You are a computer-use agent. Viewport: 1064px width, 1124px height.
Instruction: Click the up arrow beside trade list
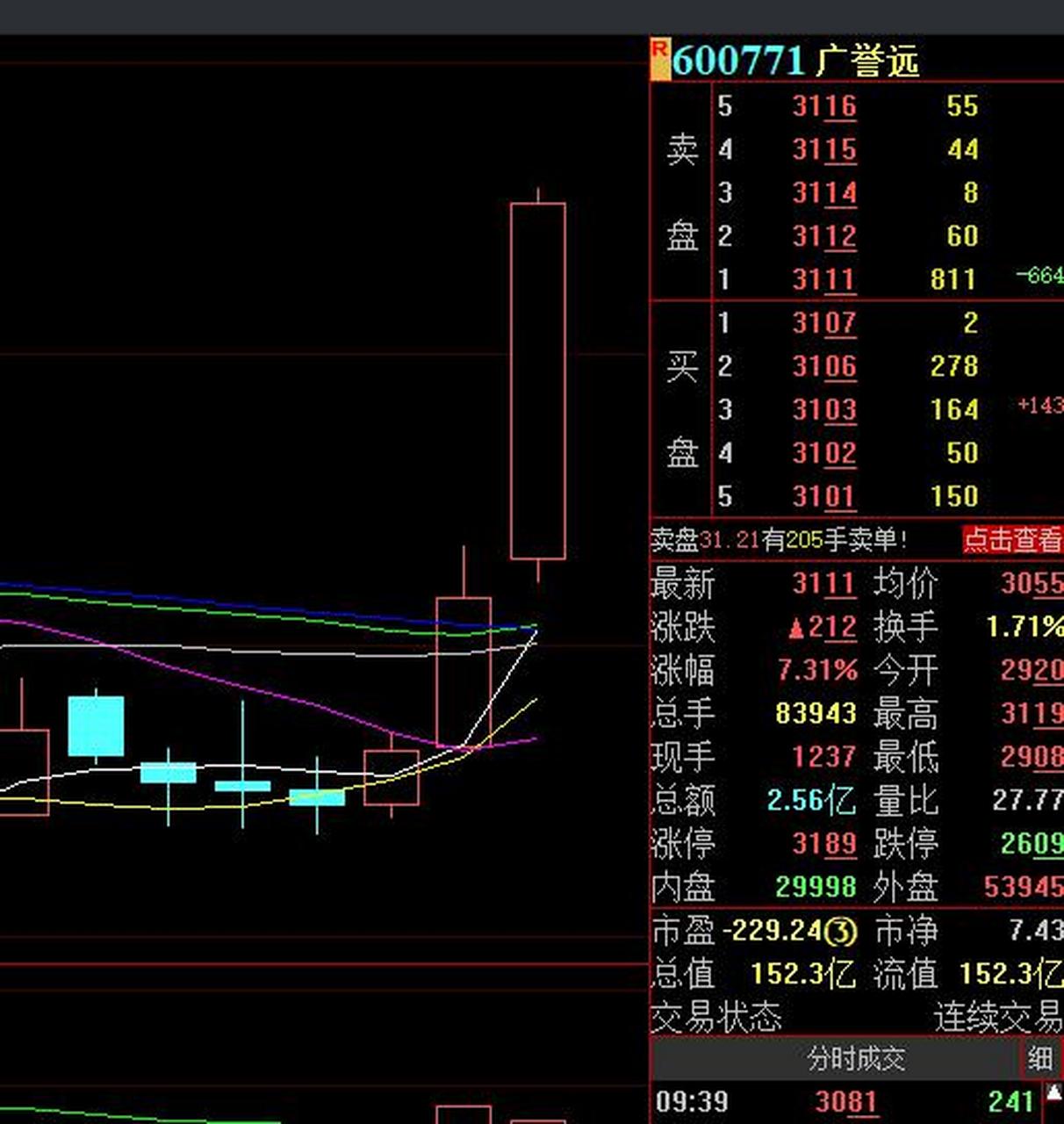click(x=1053, y=1093)
